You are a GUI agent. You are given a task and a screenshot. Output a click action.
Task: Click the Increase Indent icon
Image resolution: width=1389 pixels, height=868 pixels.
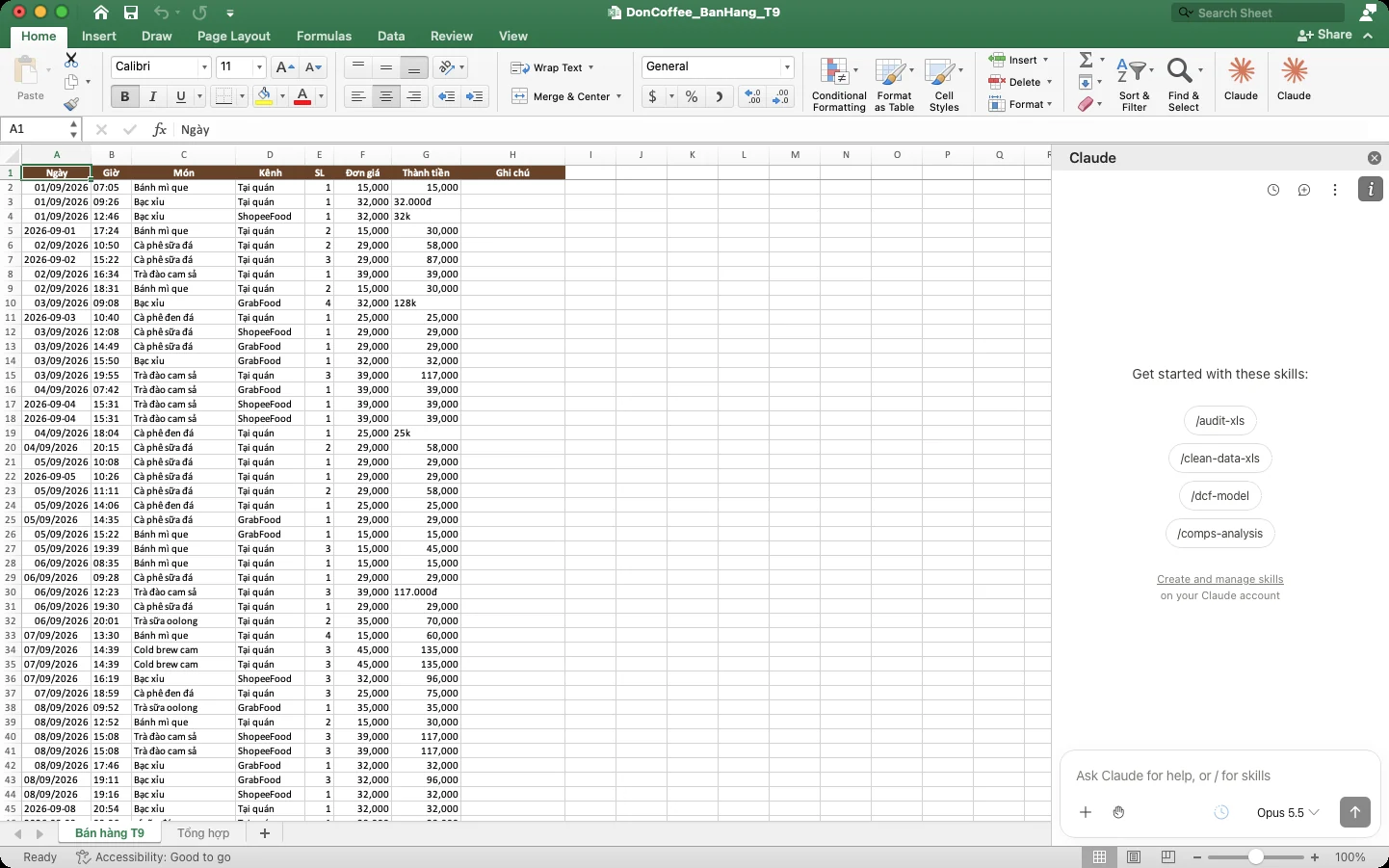[x=474, y=96]
